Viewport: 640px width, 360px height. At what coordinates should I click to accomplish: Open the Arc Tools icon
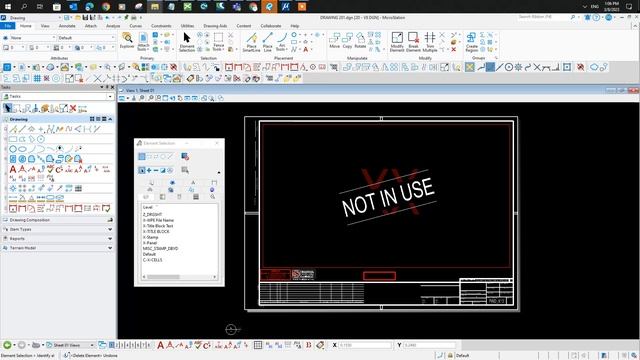[x=281, y=42]
